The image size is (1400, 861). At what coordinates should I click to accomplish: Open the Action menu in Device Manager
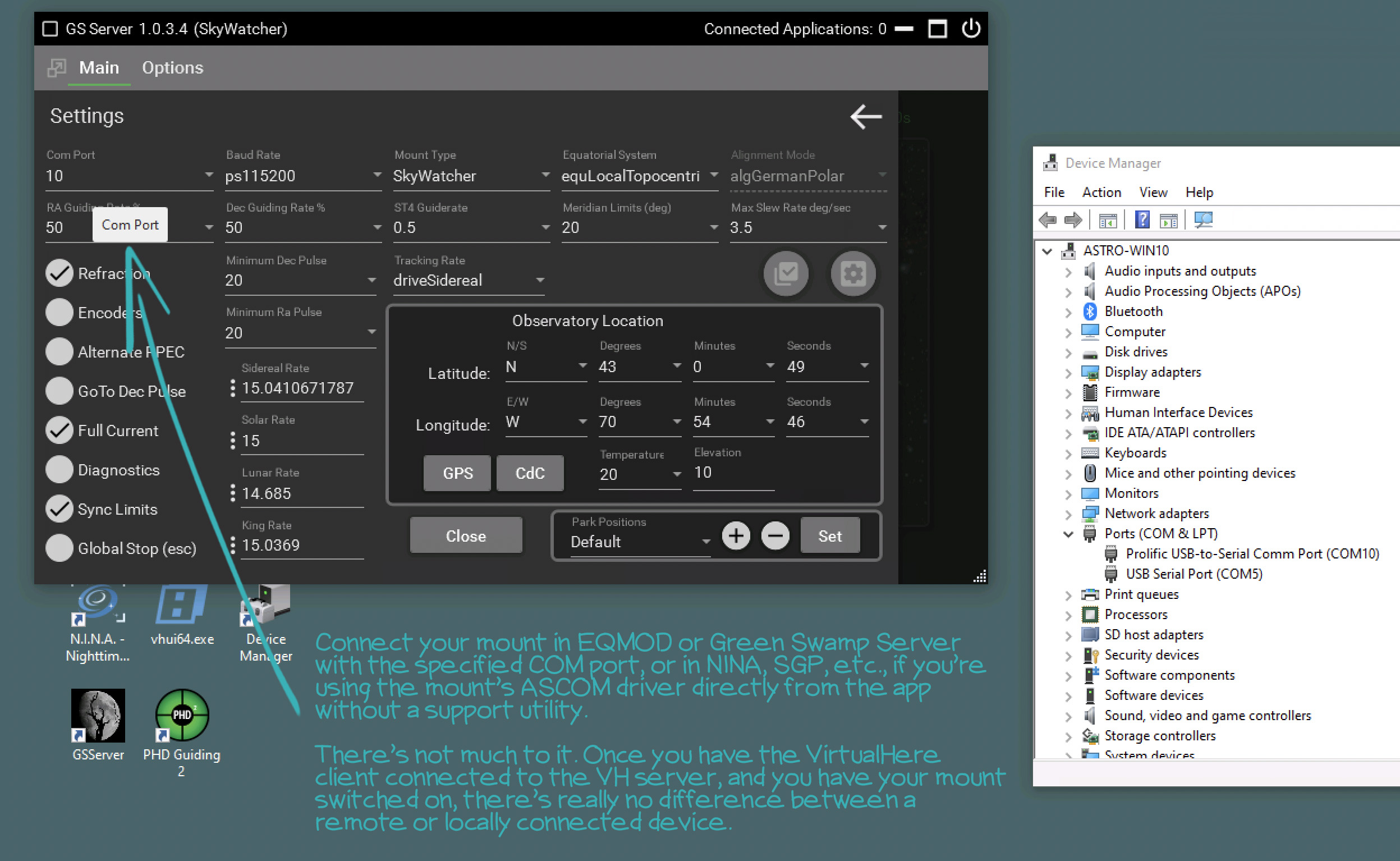pos(1101,193)
